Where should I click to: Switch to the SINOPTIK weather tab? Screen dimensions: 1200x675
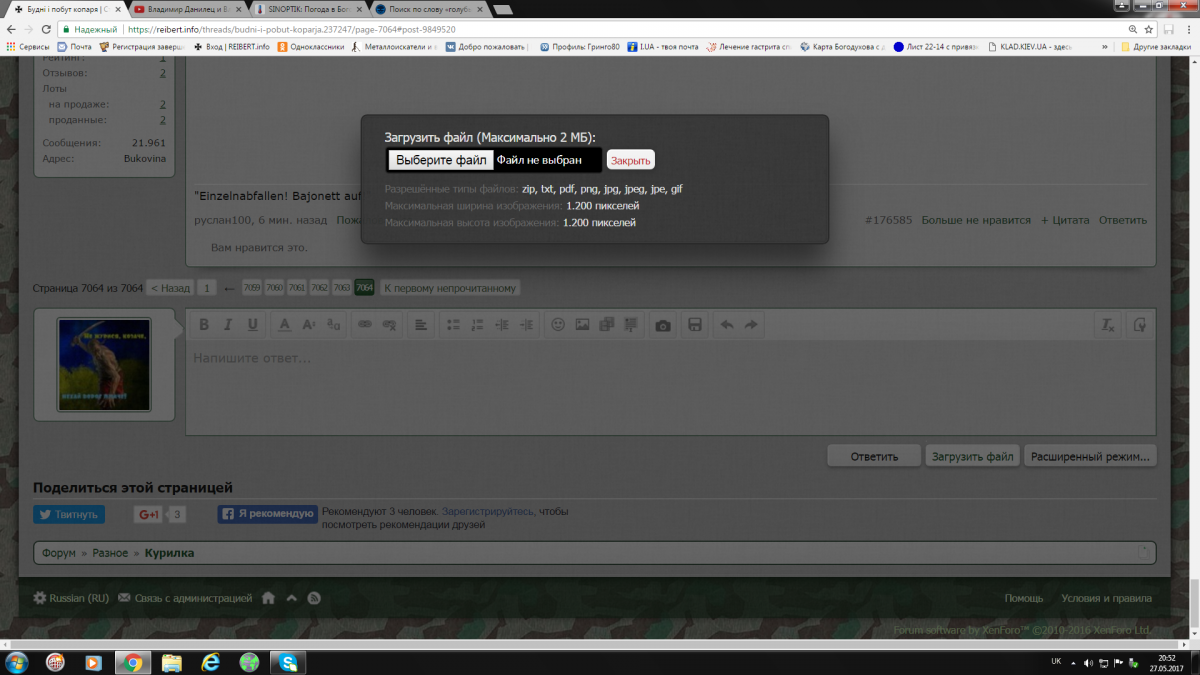pos(308,9)
